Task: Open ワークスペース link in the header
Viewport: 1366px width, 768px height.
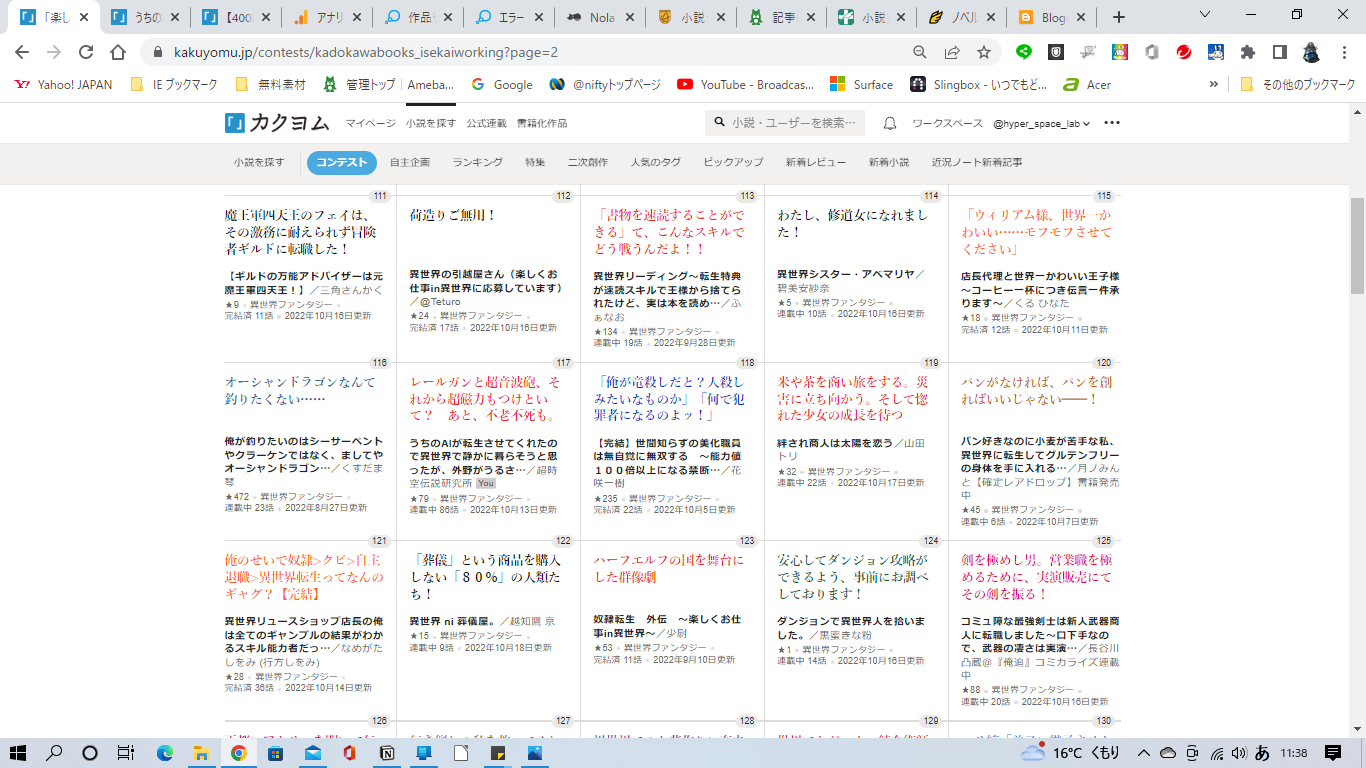Action: pyautogui.click(x=947, y=124)
